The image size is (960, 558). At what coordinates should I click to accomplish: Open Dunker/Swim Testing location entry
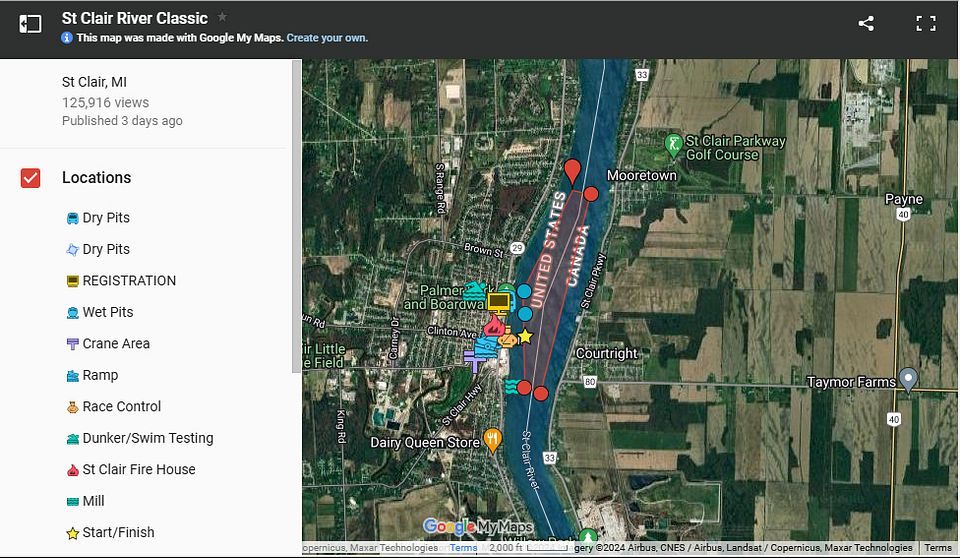click(x=148, y=438)
